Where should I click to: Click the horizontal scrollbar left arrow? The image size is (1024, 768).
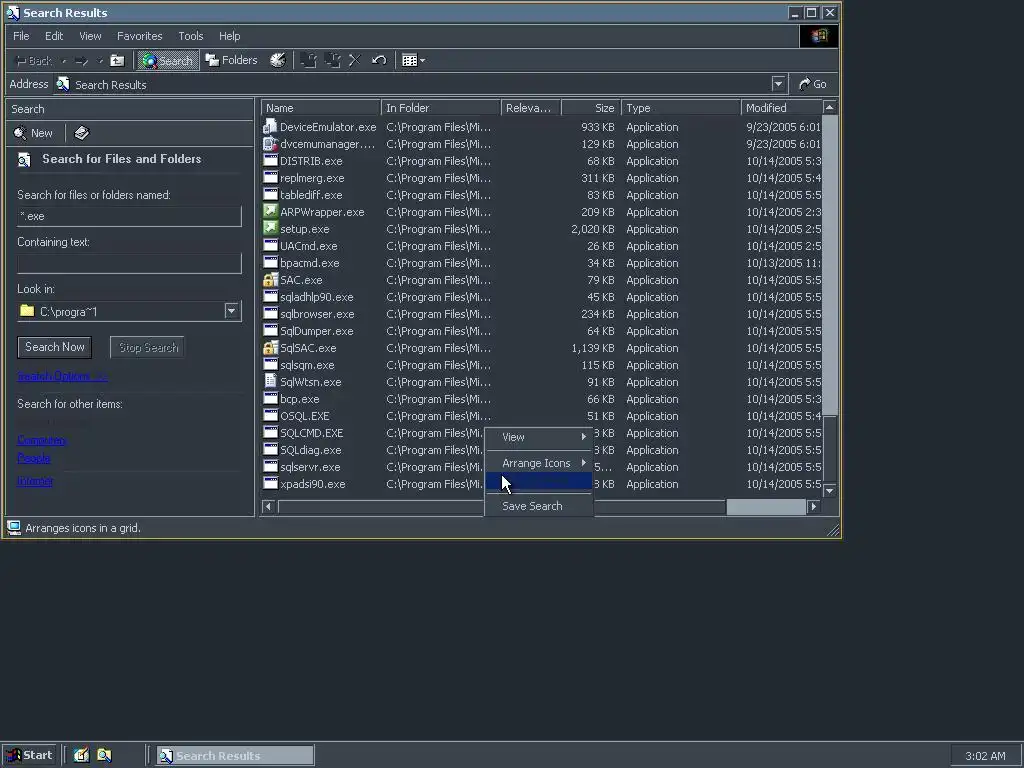click(268, 506)
